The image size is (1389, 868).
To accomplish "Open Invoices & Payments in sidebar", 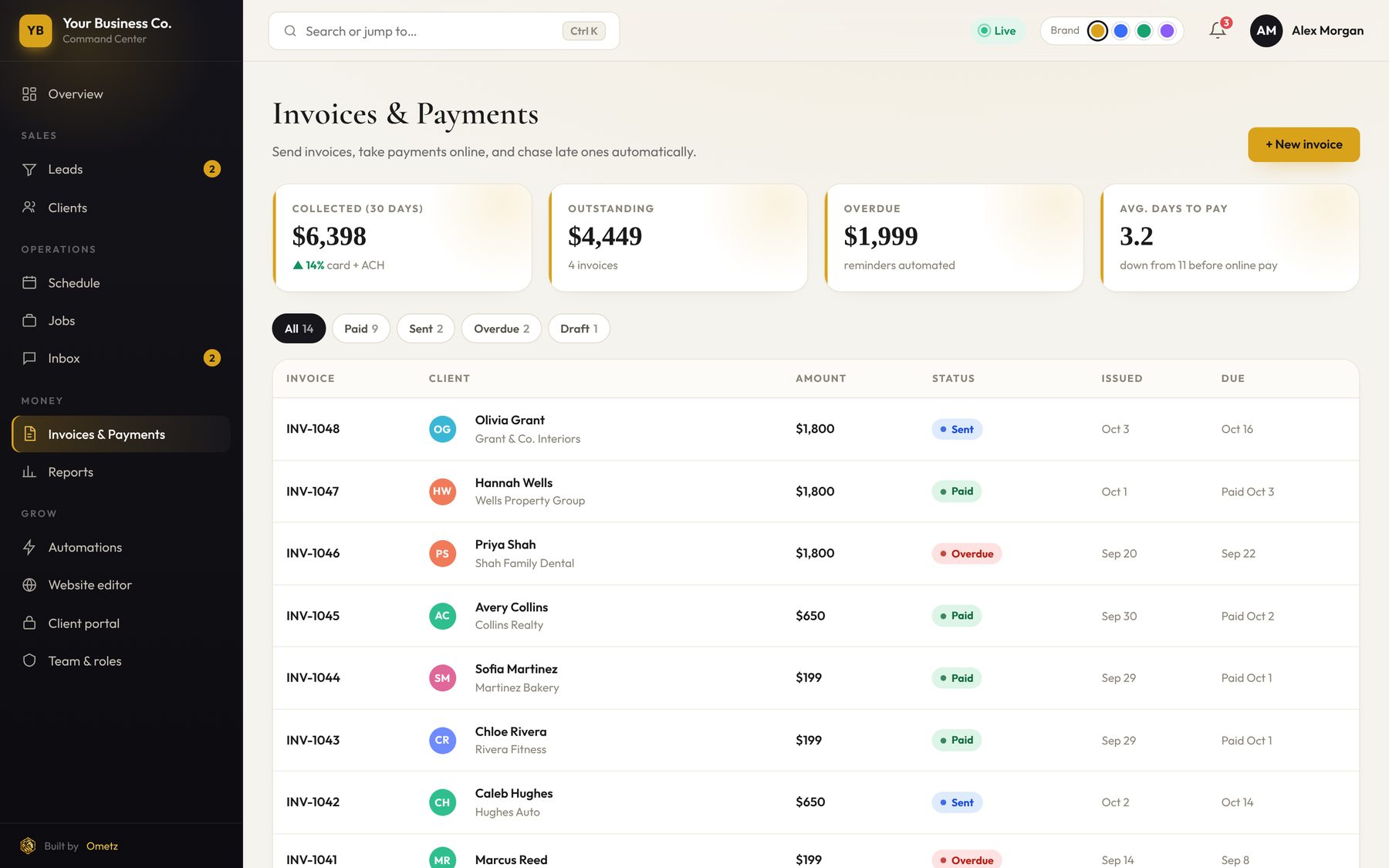I will pos(121,434).
